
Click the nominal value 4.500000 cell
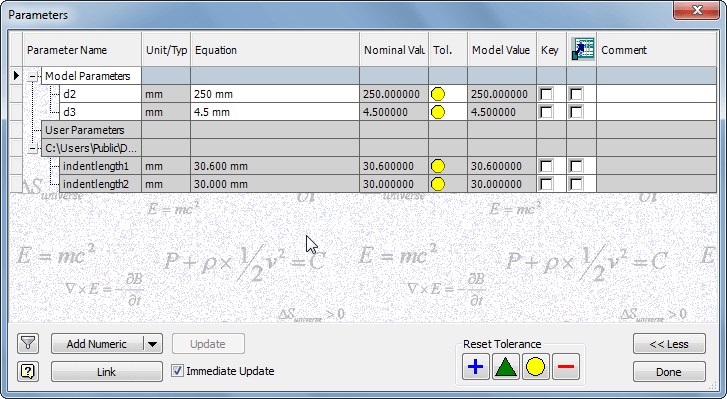tap(394, 112)
